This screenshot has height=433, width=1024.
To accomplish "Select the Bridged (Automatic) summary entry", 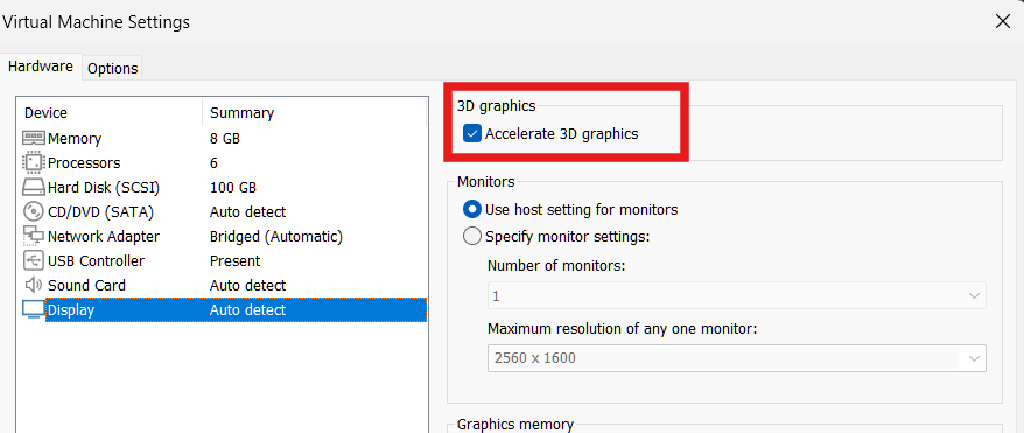I will (x=276, y=236).
